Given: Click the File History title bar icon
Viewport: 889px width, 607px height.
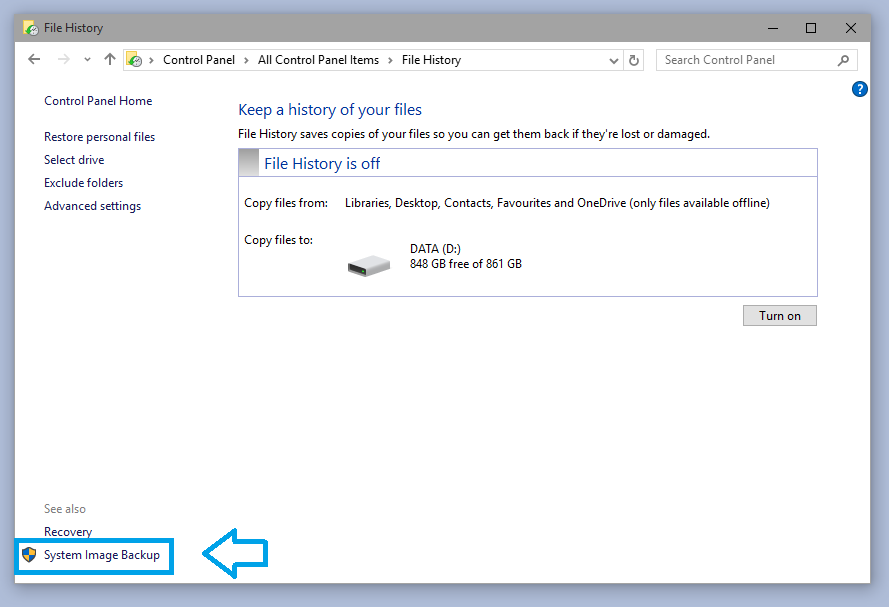Looking at the screenshot, I should pos(31,28).
